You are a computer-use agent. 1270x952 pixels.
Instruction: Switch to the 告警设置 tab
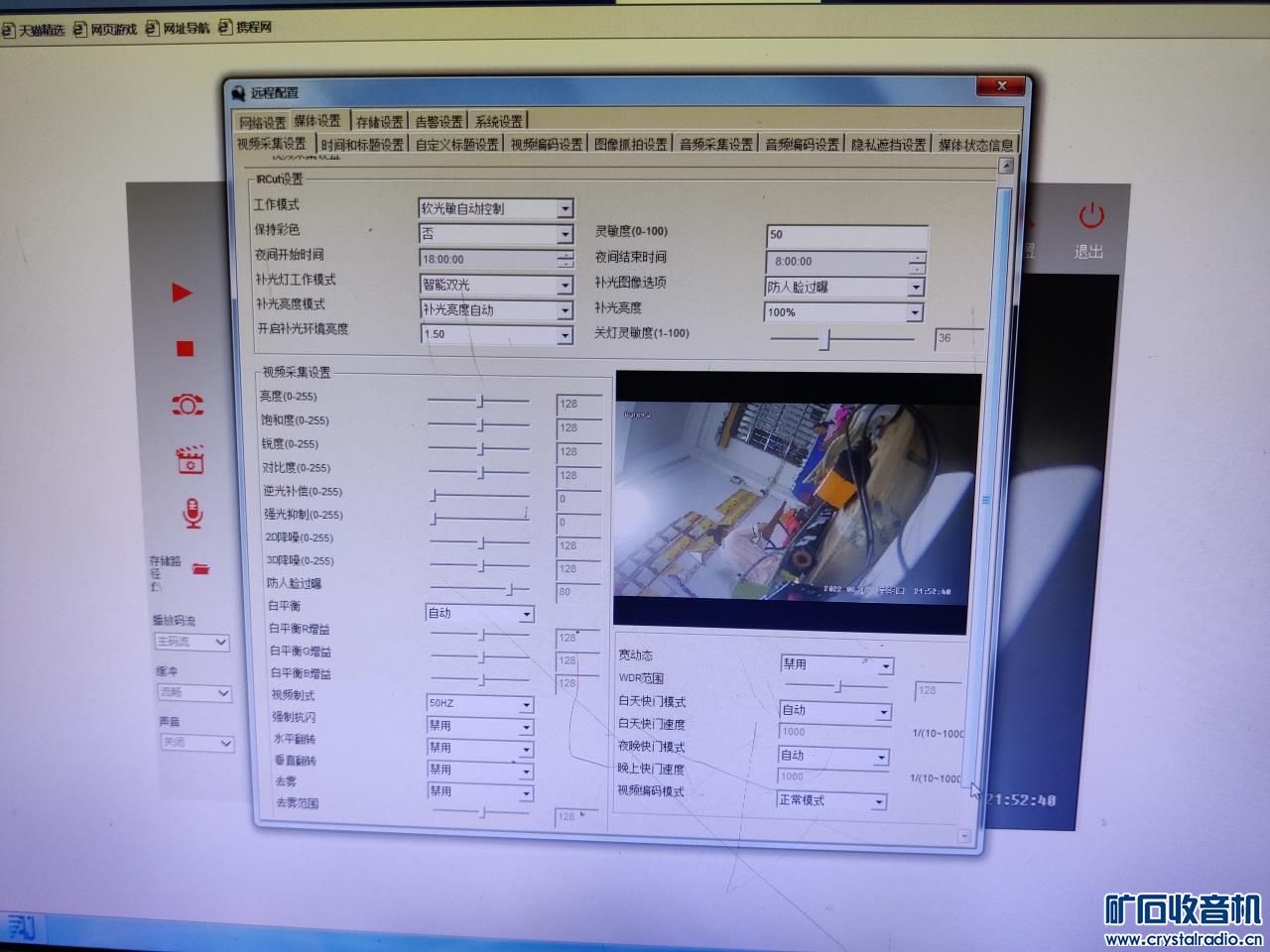[439, 121]
